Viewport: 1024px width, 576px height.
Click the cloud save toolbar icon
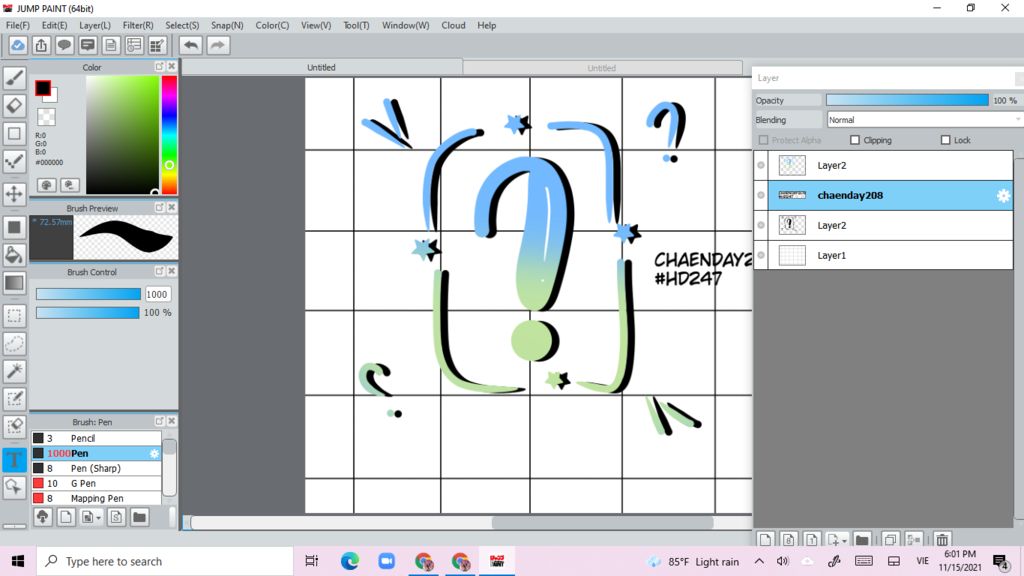pyautogui.click(x=18, y=45)
